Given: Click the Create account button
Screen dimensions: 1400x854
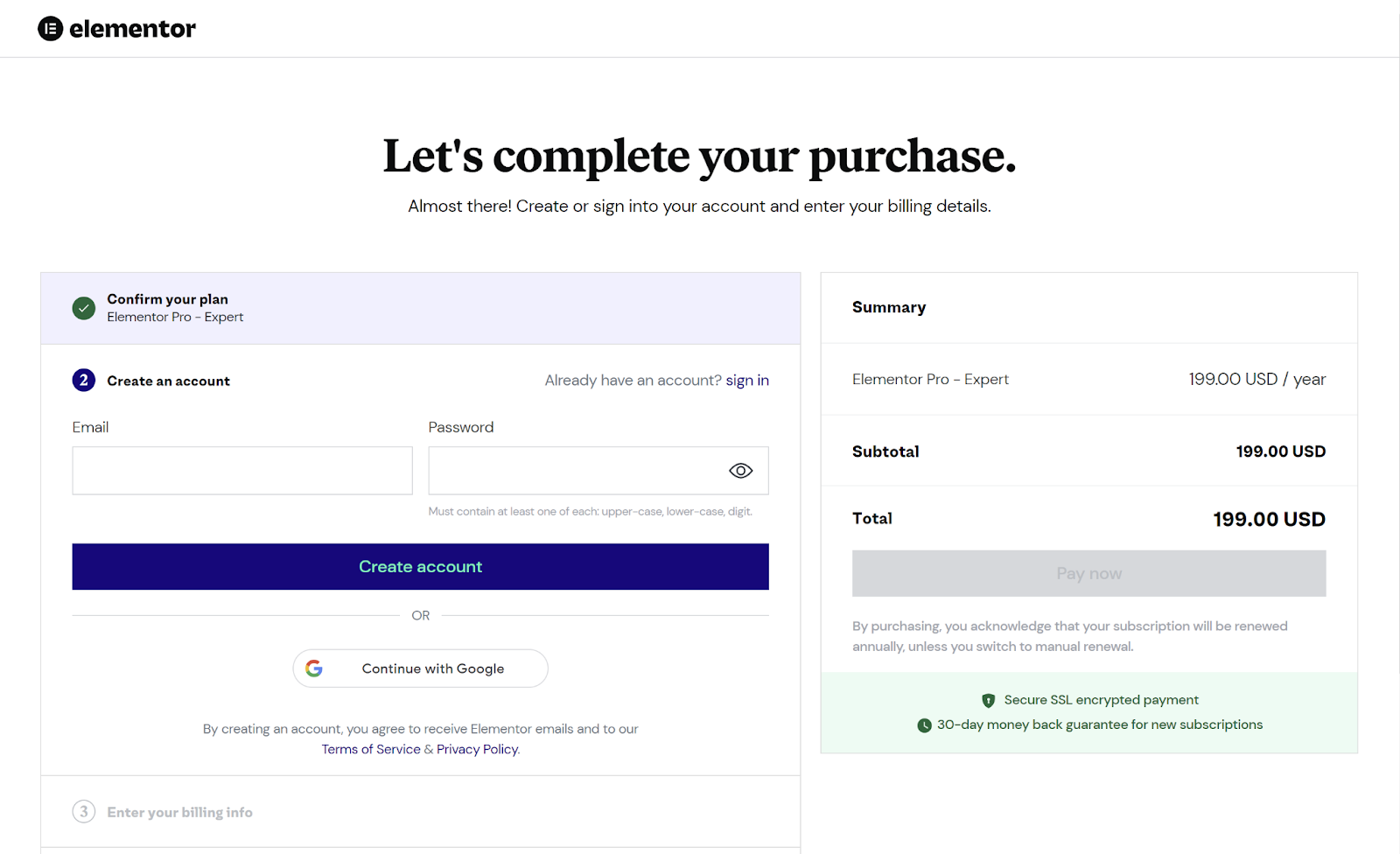Looking at the screenshot, I should coord(420,567).
